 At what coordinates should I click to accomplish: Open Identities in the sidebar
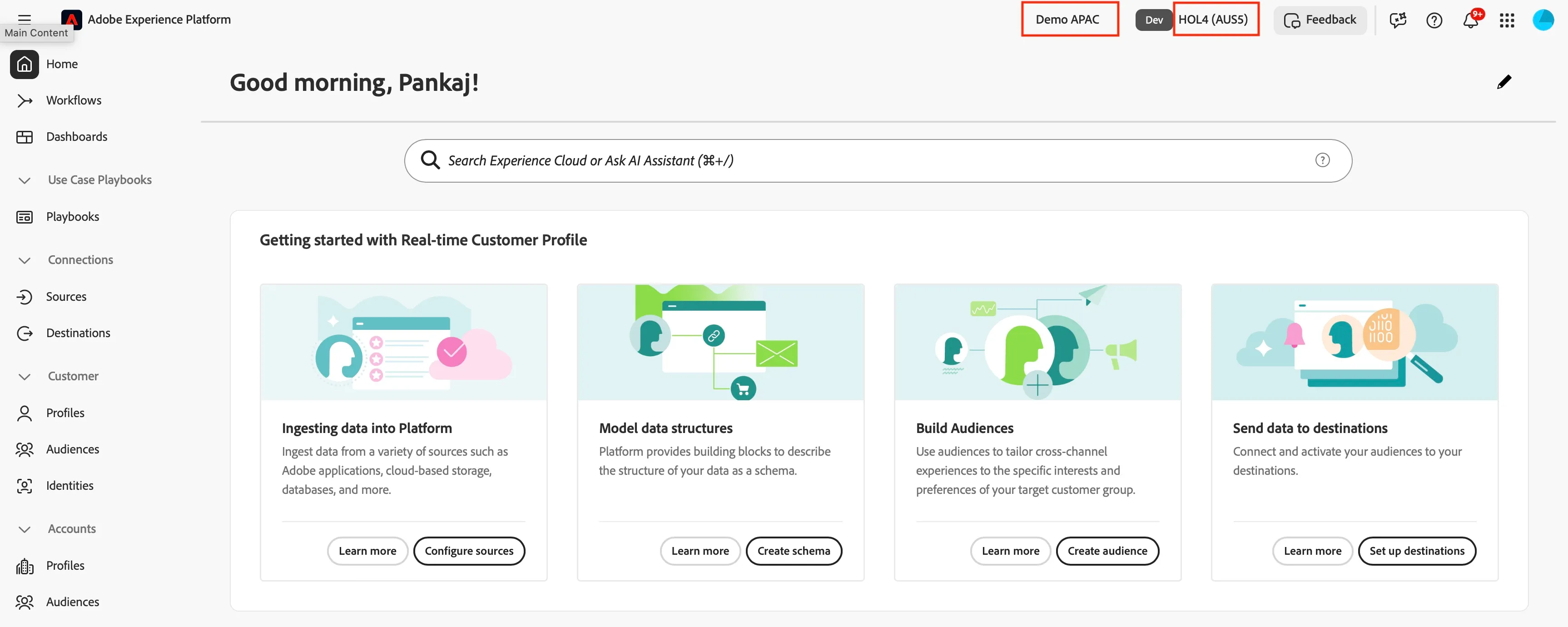(70, 486)
